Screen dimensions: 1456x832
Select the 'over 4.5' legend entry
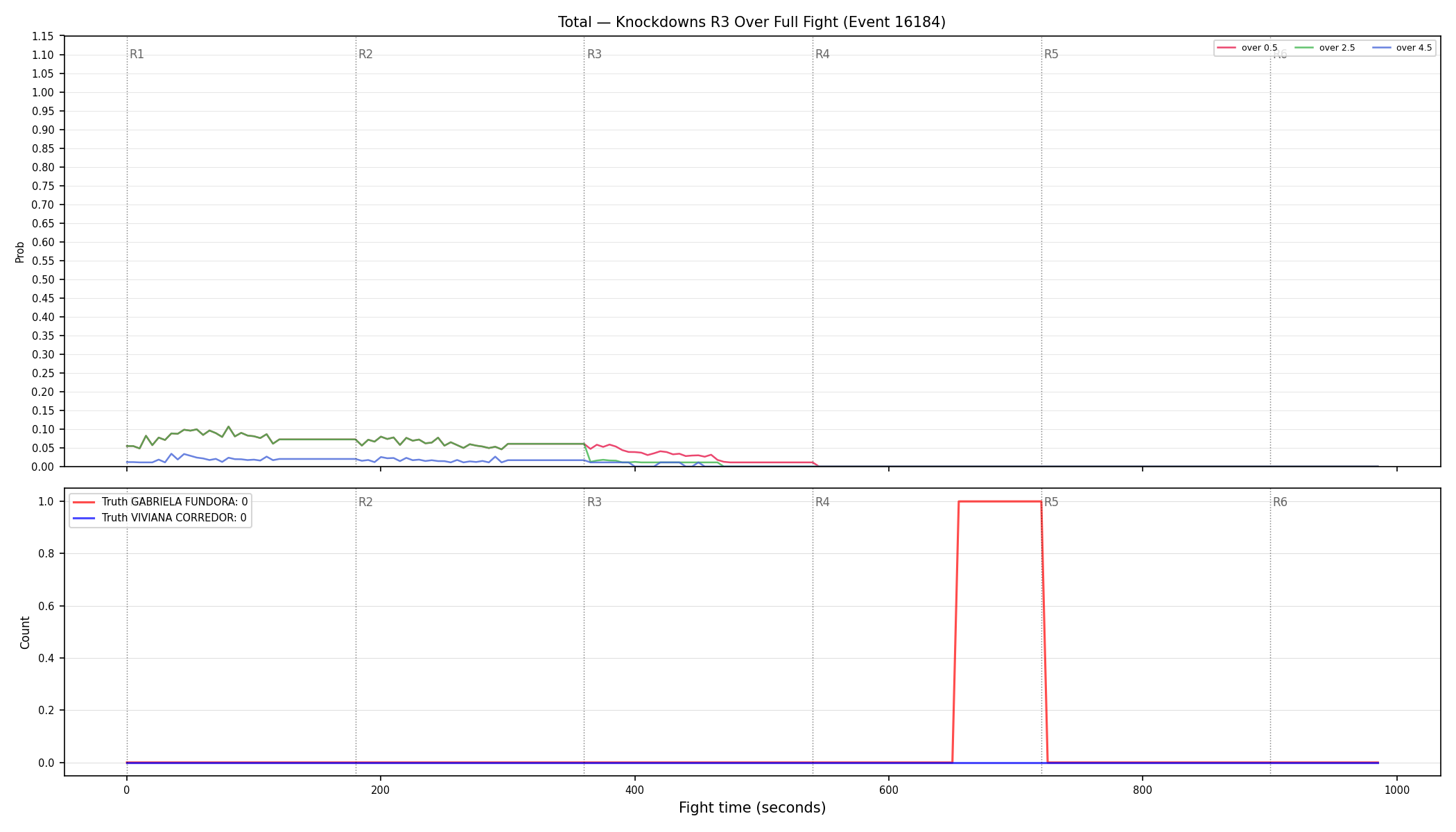coord(1401,48)
